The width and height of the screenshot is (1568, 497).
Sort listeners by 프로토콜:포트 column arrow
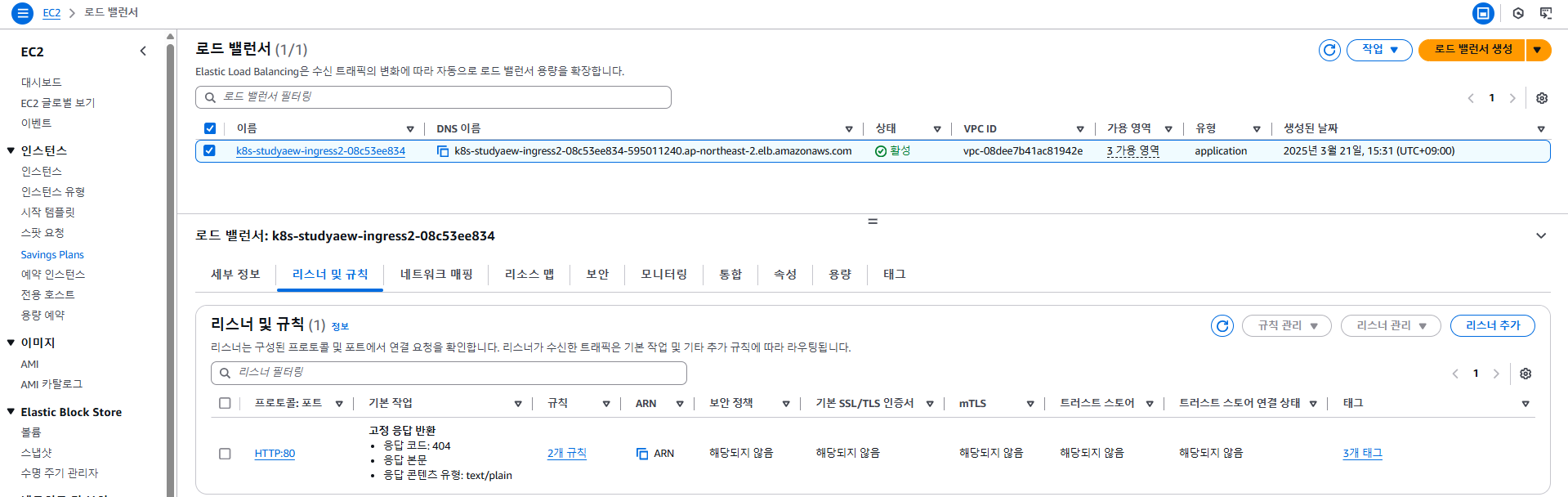[339, 404]
